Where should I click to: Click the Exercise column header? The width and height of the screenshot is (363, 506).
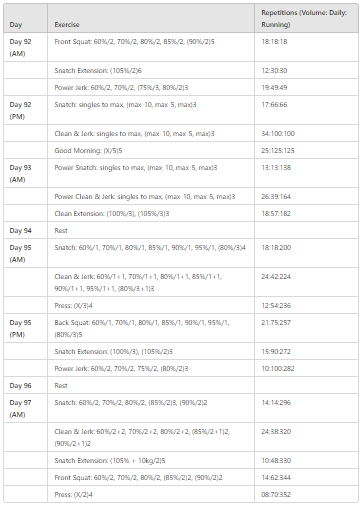(151, 18)
